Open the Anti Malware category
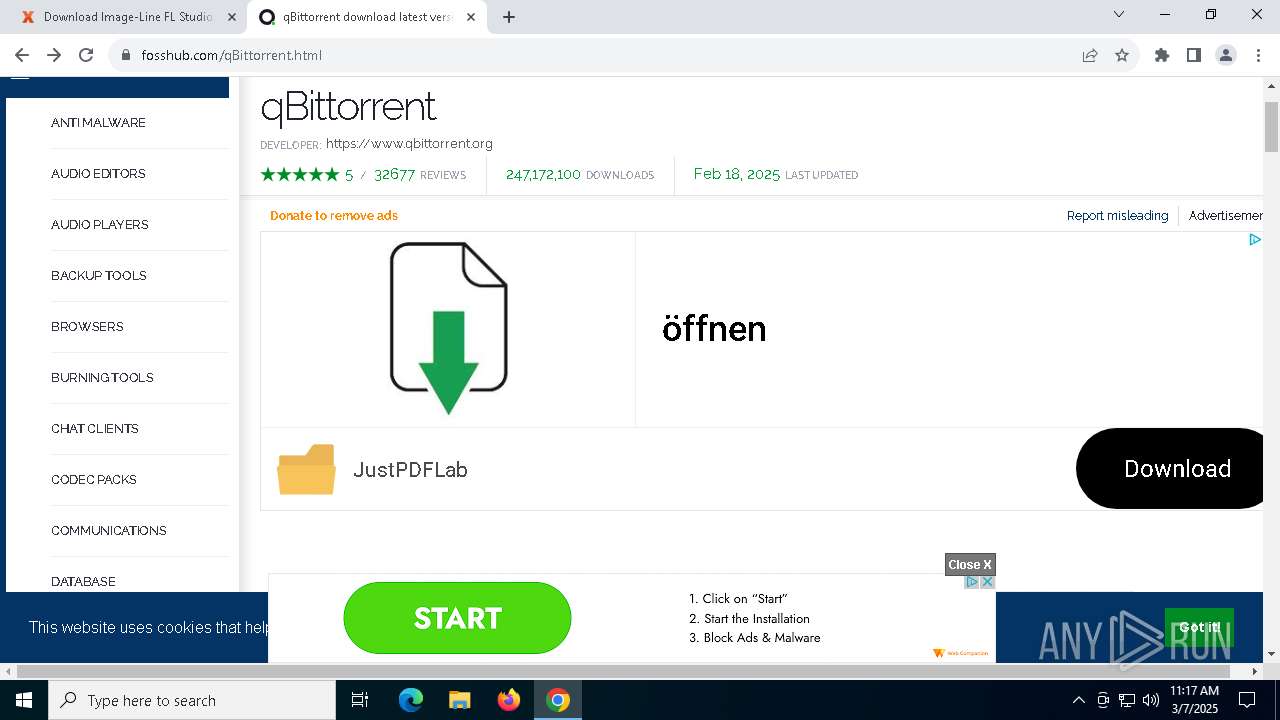1280x720 pixels. pyautogui.click(x=98, y=122)
